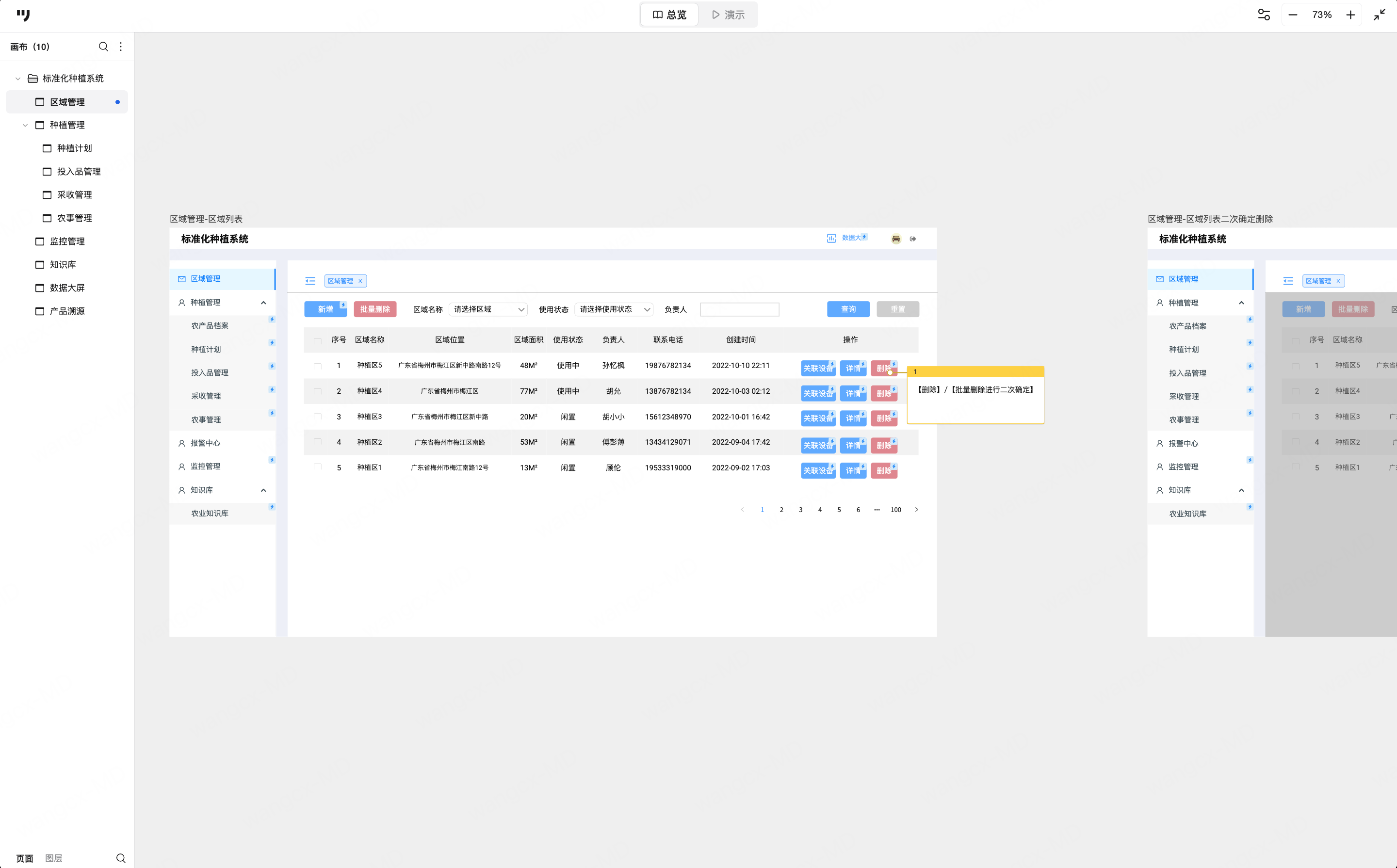Image resolution: width=1397 pixels, height=868 pixels.
Task: Switch to the 图层 tab at bottom
Action: point(53,858)
